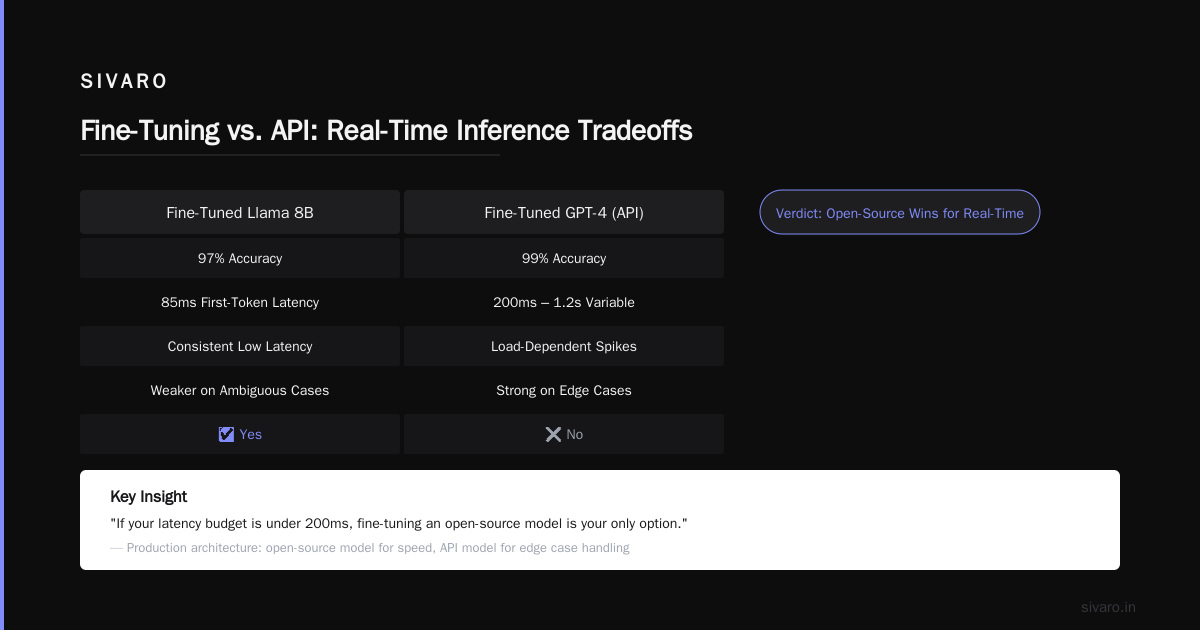Click the Production architecture footnote line

coord(370,548)
